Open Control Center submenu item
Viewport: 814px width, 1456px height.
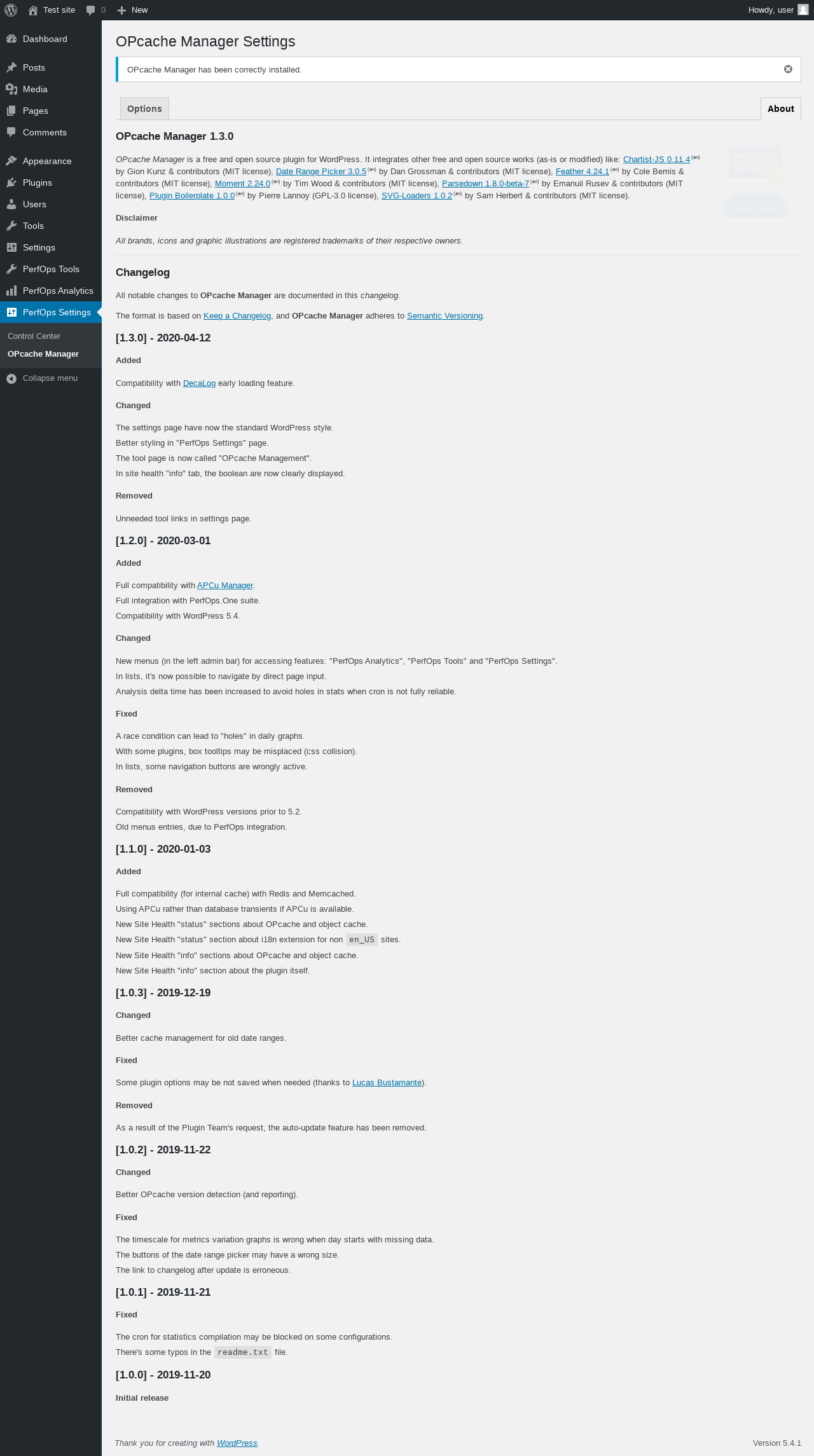click(x=34, y=336)
